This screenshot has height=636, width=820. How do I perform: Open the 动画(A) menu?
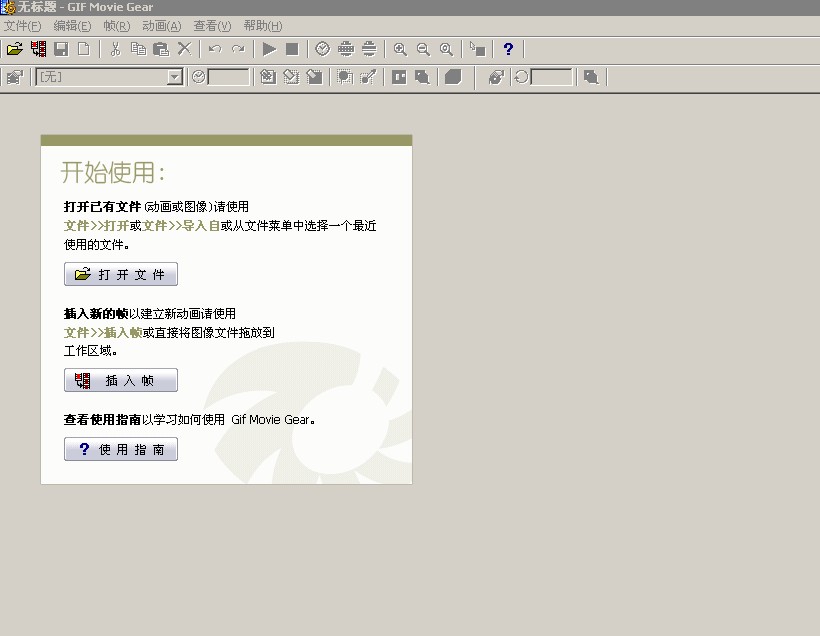(162, 26)
